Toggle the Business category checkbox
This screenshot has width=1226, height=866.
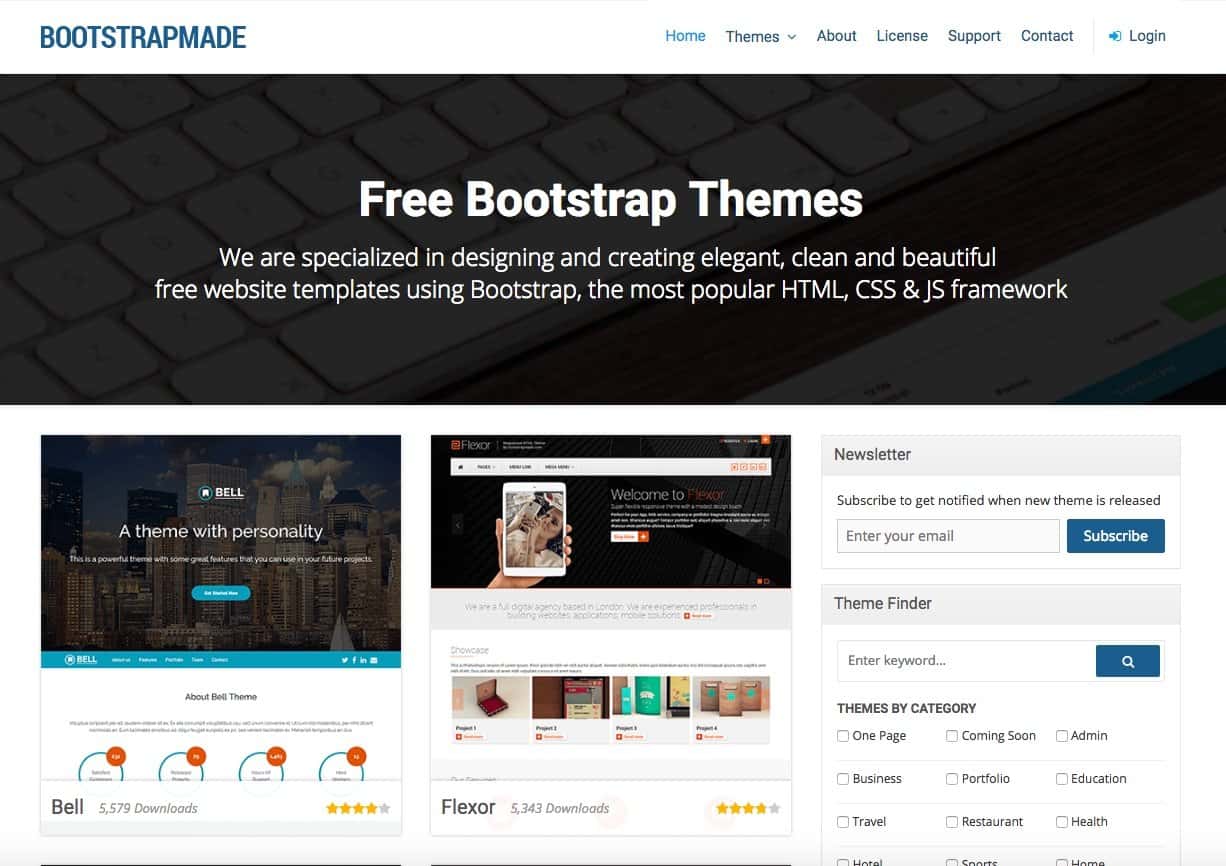843,779
